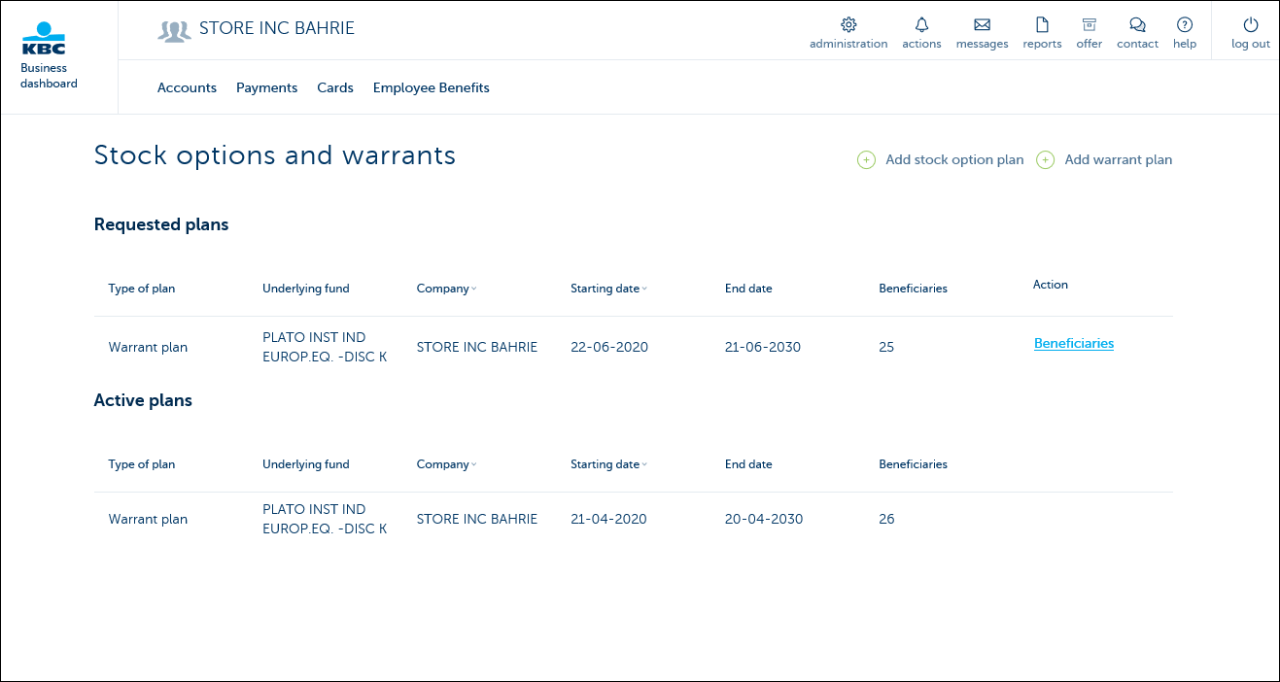Screen dimensions: 1280x682
Task: View the reports document icon
Action: [1041, 24]
